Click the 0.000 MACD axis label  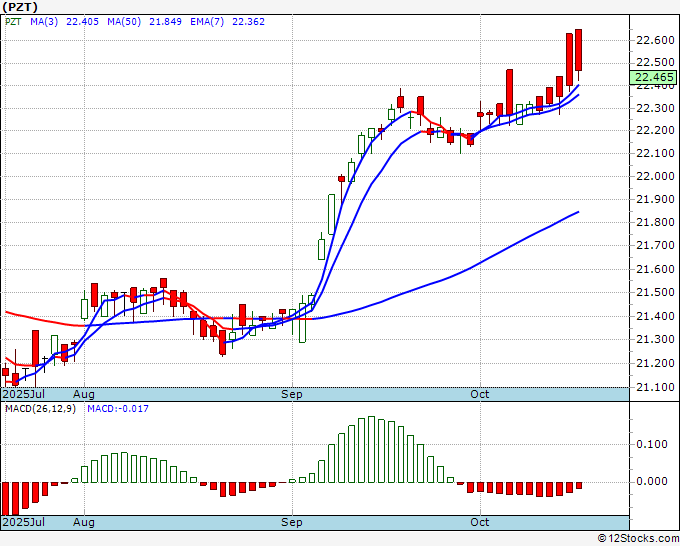(x=652, y=481)
